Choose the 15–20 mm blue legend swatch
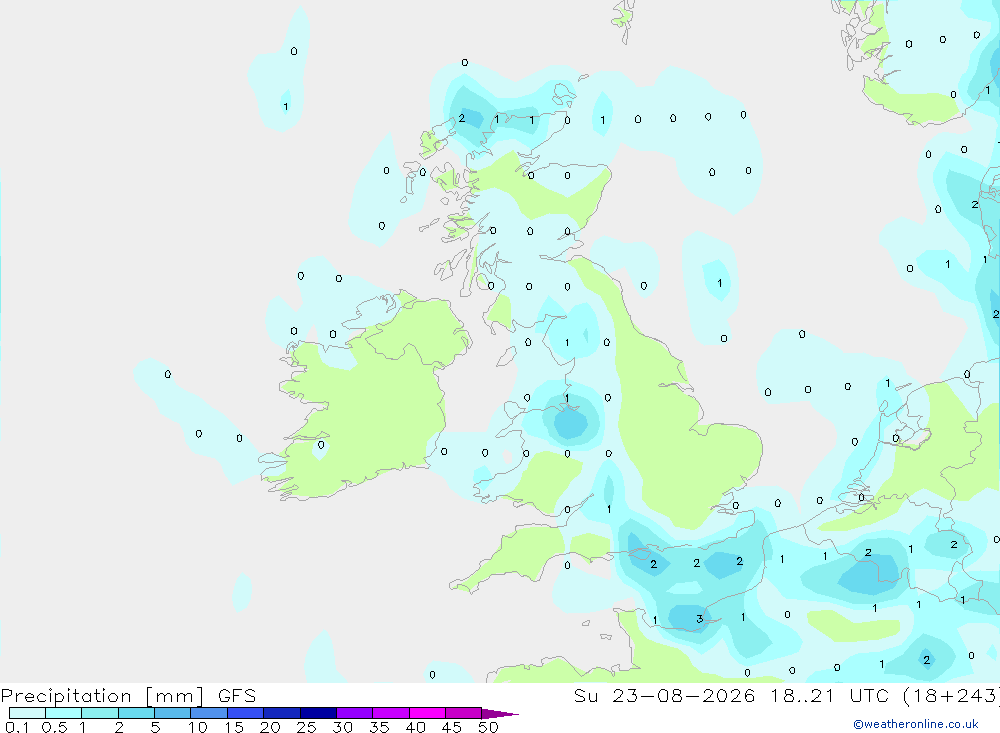This screenshot has height=733, width=1000. point(245,713)
